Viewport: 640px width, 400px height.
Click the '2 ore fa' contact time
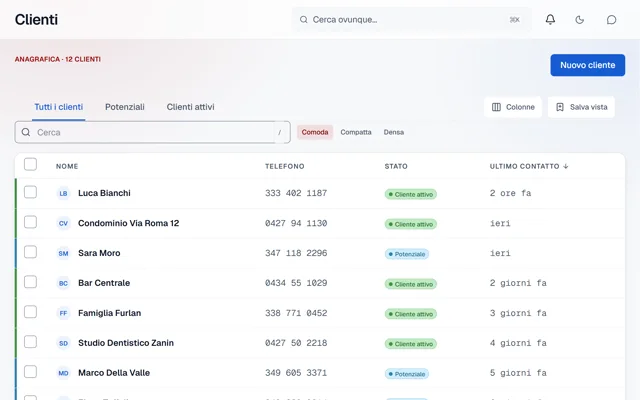tap(510, 193)
